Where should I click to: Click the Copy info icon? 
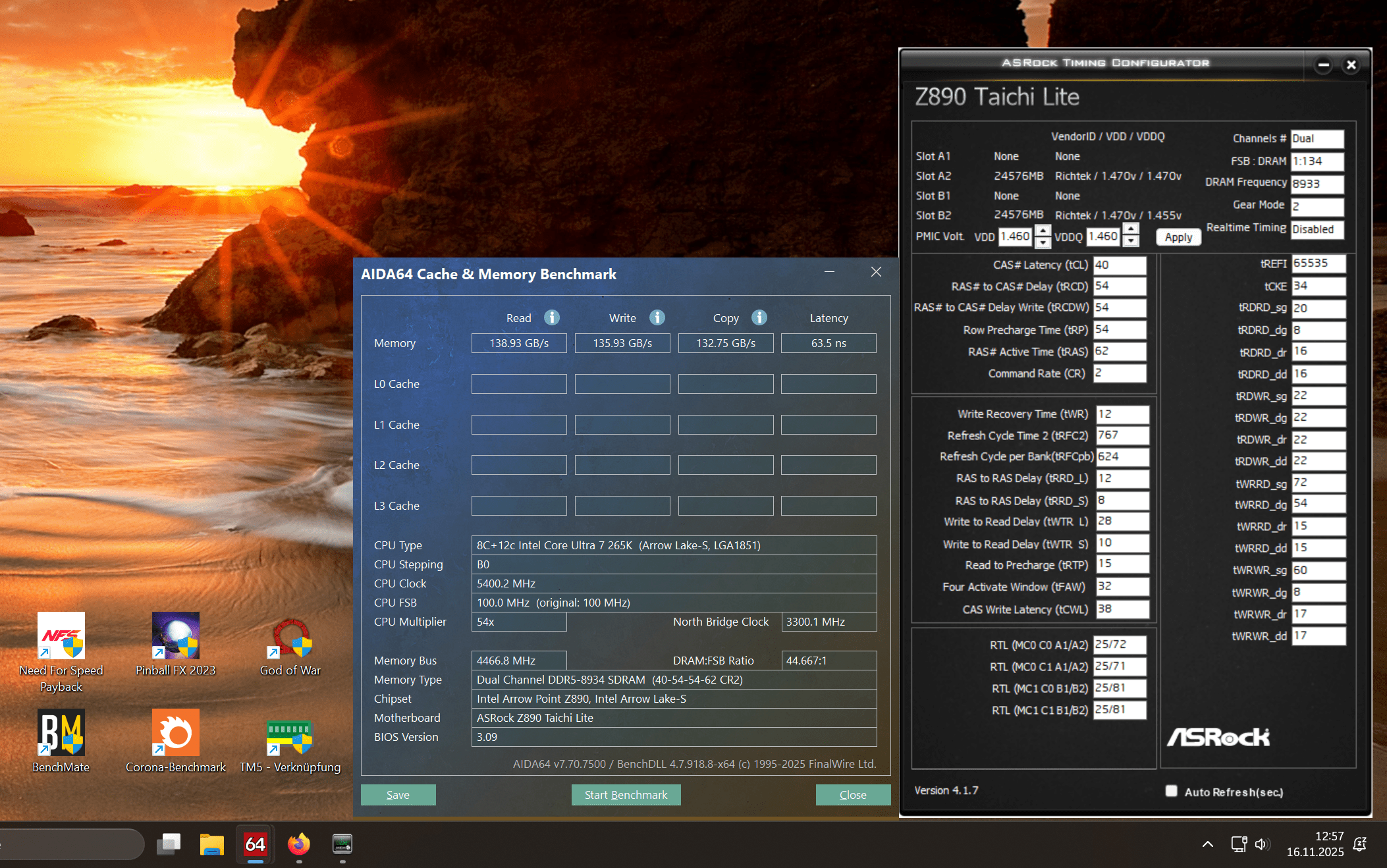759,318
